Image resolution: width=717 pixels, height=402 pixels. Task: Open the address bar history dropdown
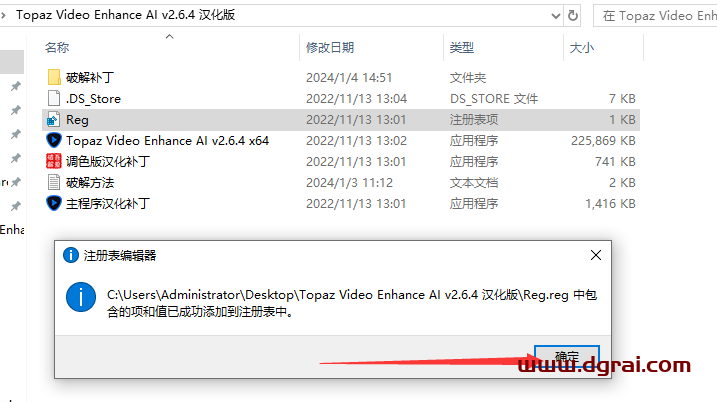click(x=556, y=16)
